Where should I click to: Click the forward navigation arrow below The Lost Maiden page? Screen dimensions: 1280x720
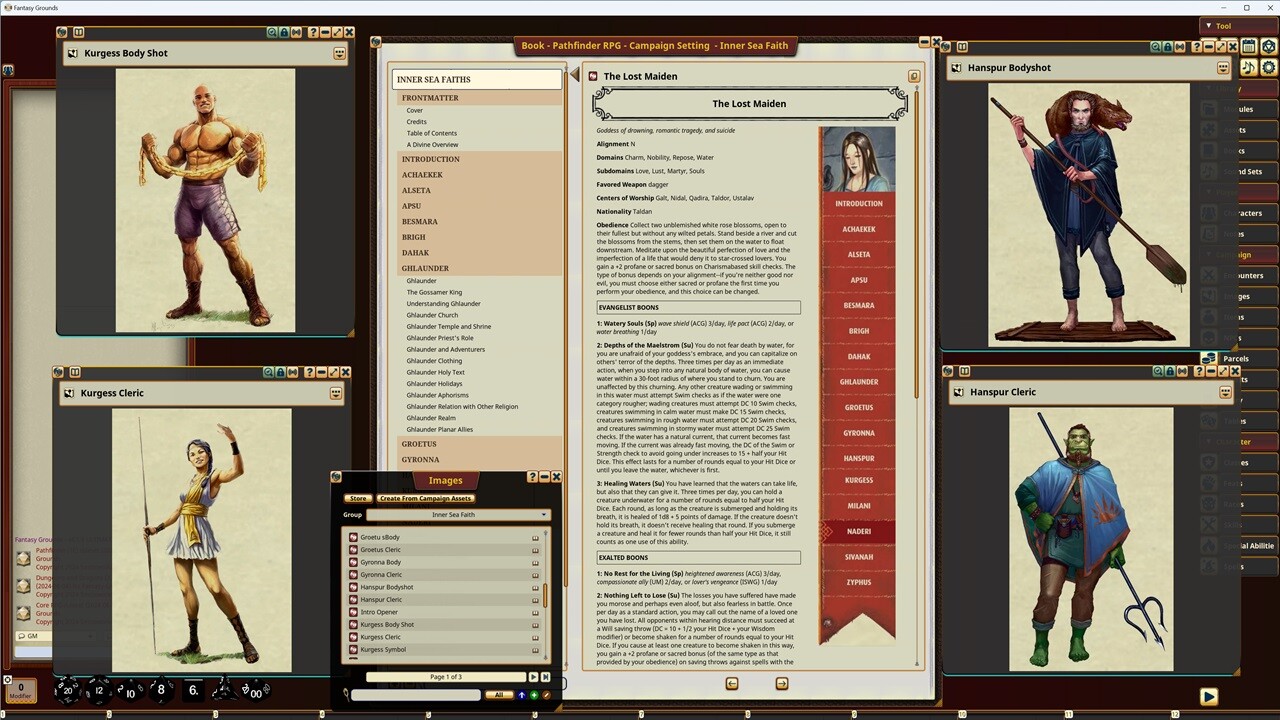(x=782, y=683)
